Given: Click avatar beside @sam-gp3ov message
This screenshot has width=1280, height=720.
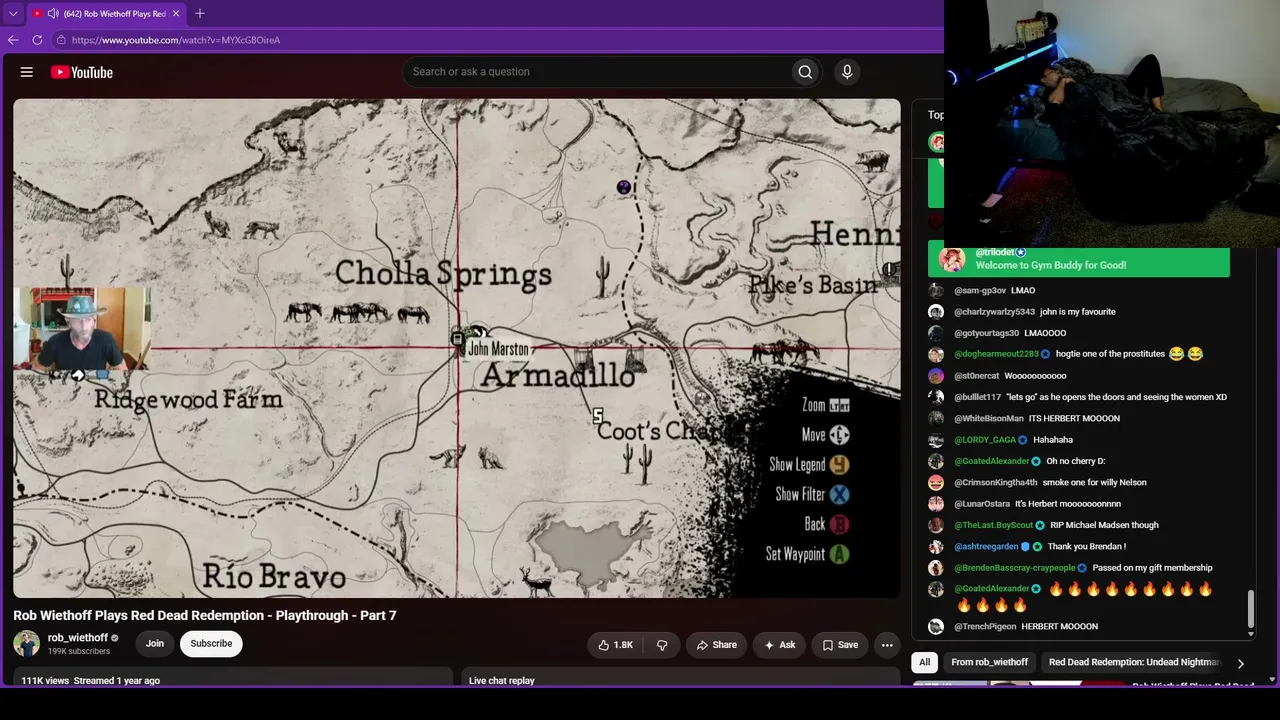Looking at the screenshot, I should click(x=936, y=290).
